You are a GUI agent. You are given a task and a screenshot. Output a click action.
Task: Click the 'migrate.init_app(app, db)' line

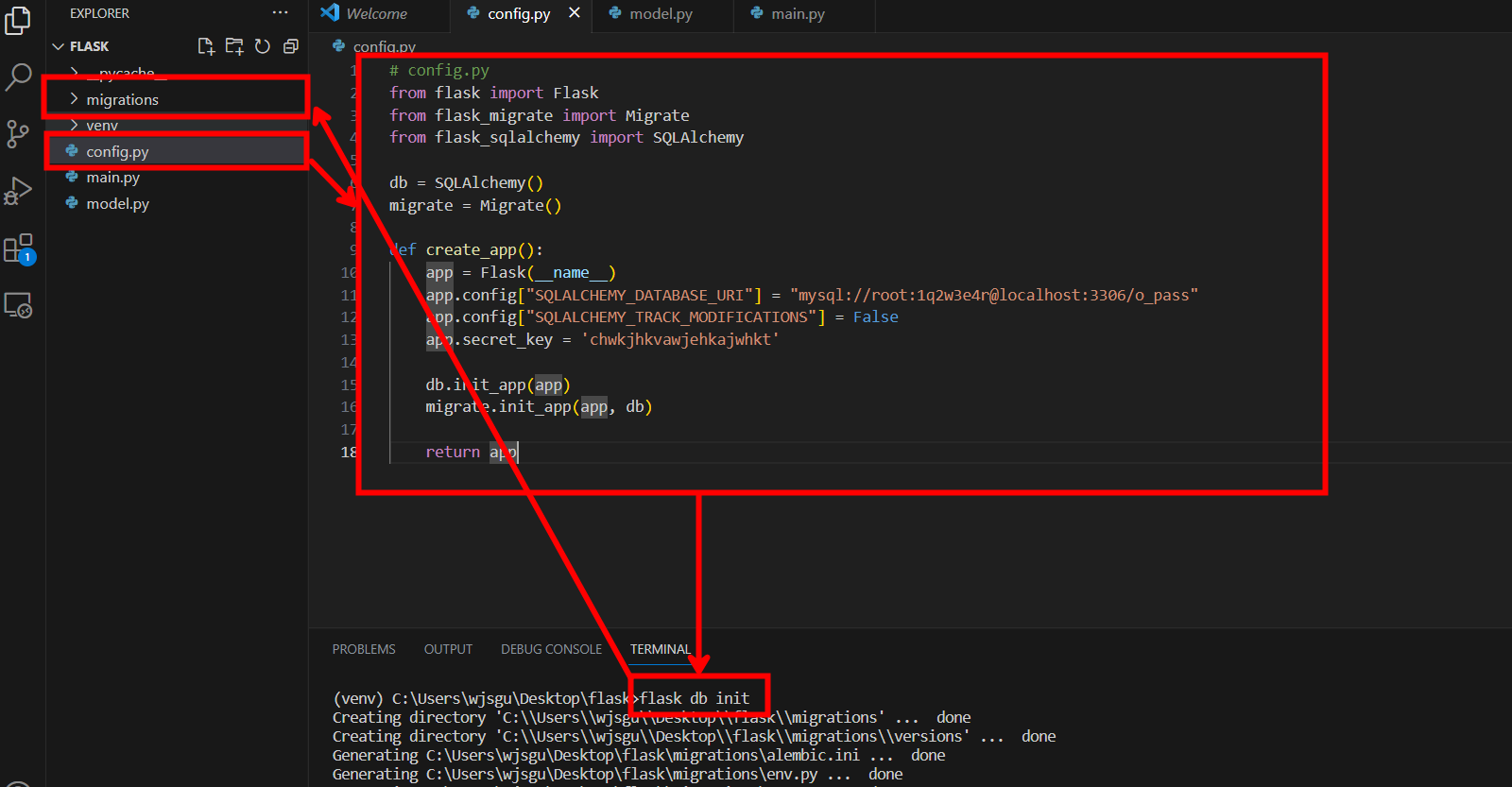click(539, 406)
